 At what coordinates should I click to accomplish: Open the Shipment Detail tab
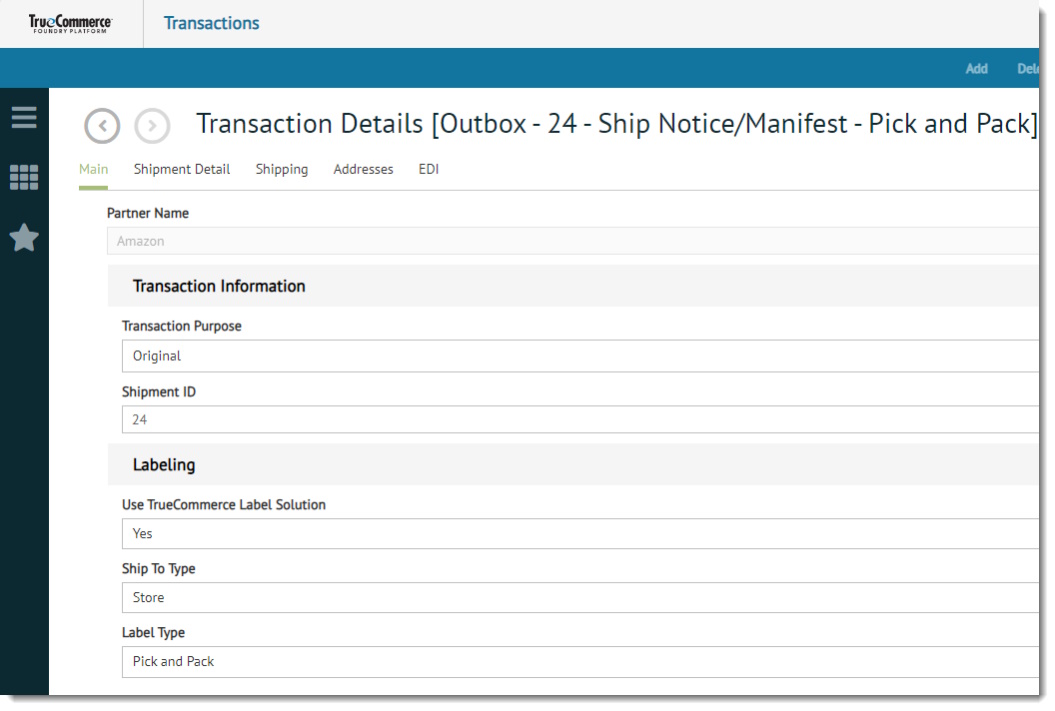[x=182, y=170]
